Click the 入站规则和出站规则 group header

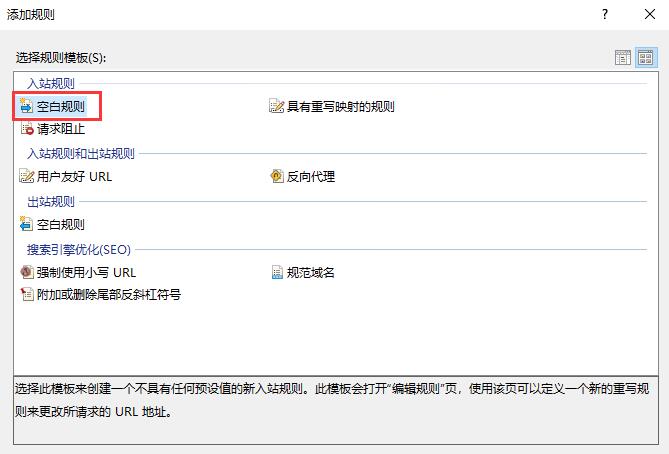pyautogui.click(x=81, y=153)
